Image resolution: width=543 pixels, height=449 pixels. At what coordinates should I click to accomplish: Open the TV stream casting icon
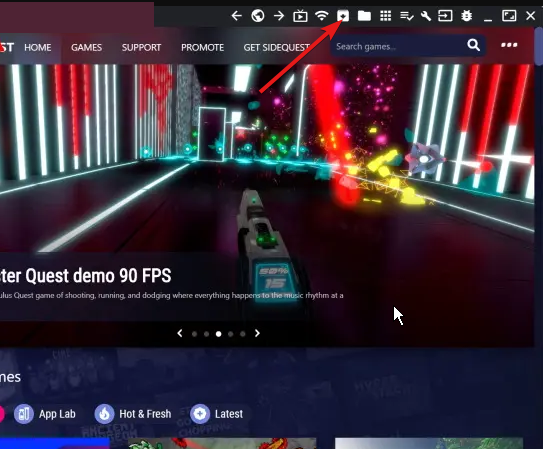300,16
